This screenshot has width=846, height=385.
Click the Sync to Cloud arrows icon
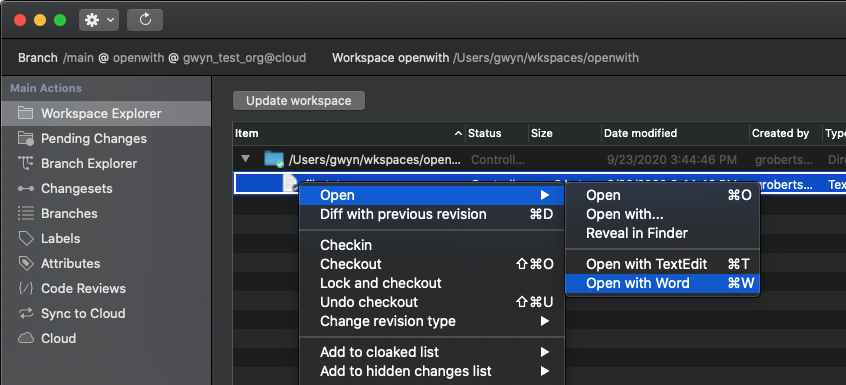coord(25,313)
